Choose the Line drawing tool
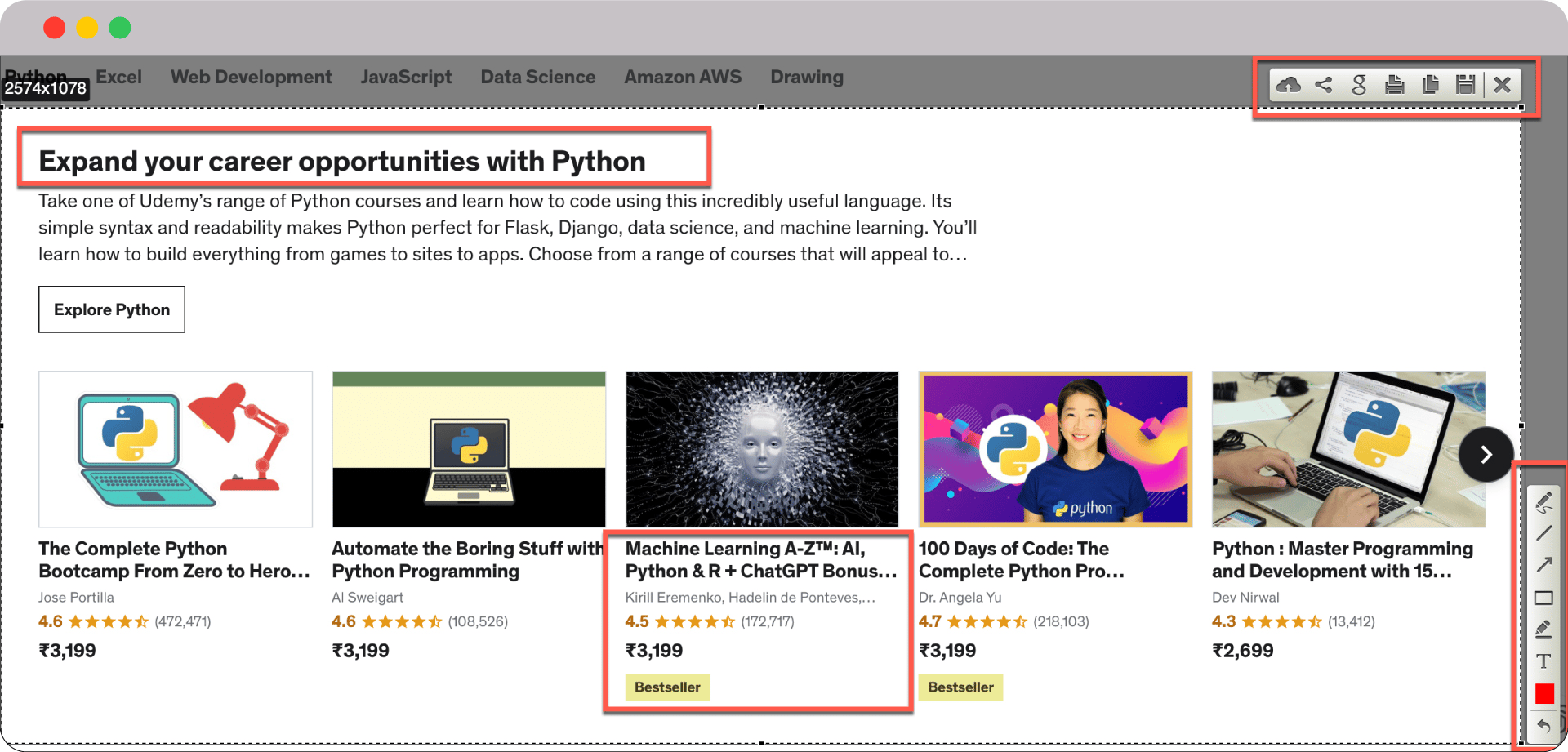This screenshot has height=752, width=1568. click(1543, 533)
